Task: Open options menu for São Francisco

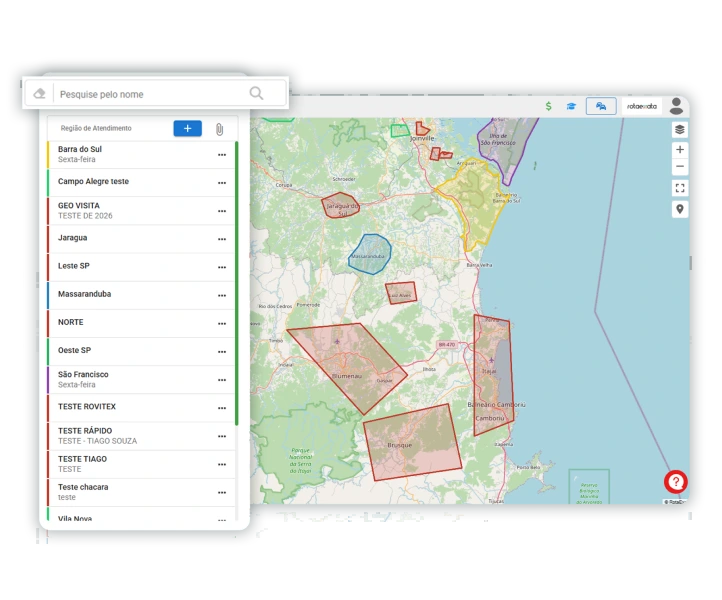Action: 222,380
